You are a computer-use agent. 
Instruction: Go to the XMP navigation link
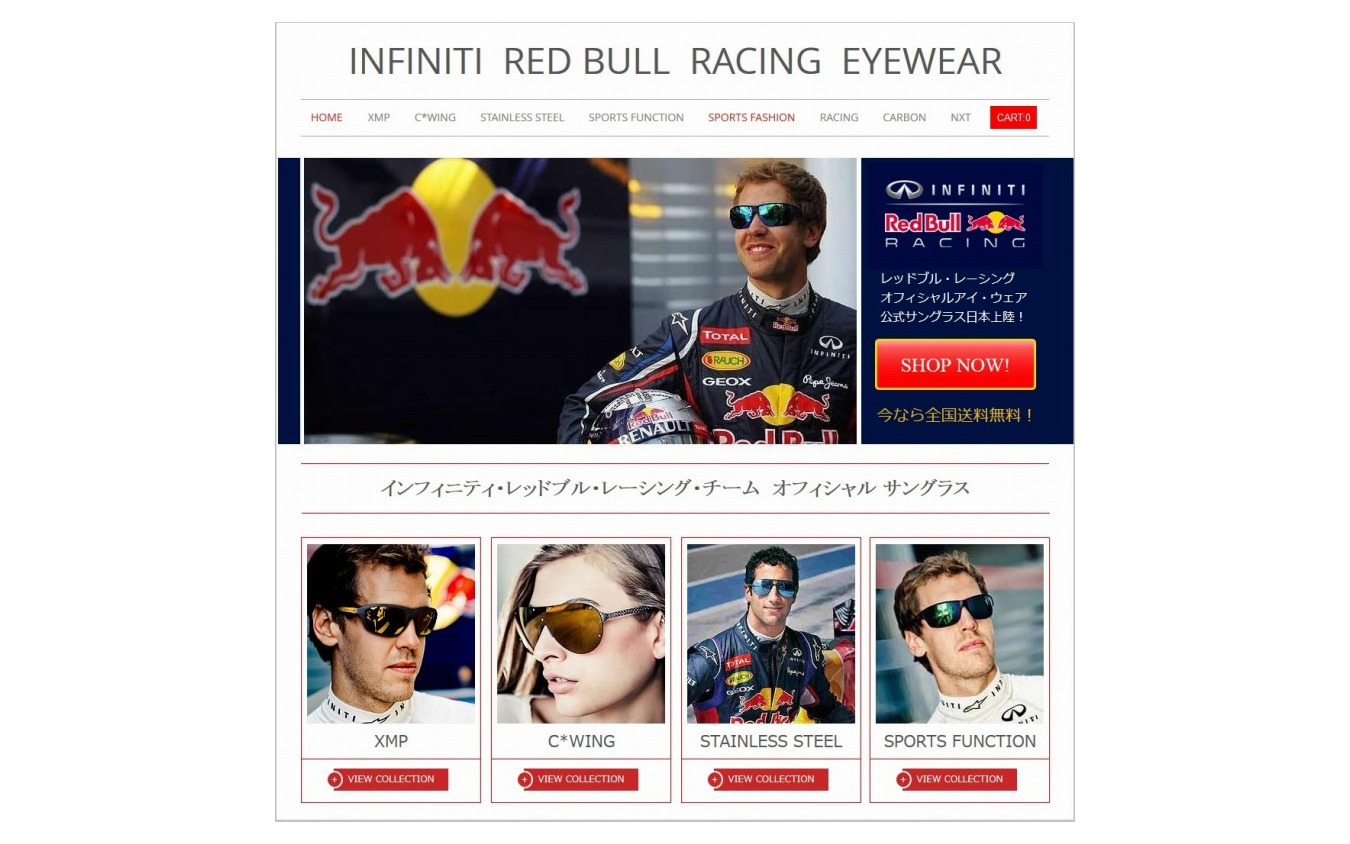click(378, 118)
